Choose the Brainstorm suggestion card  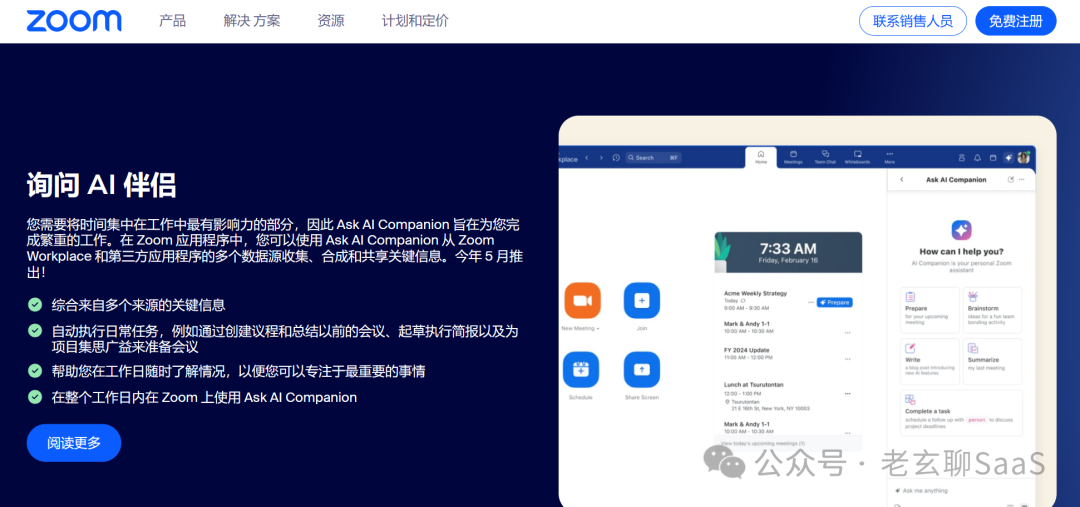click(993, 310)
